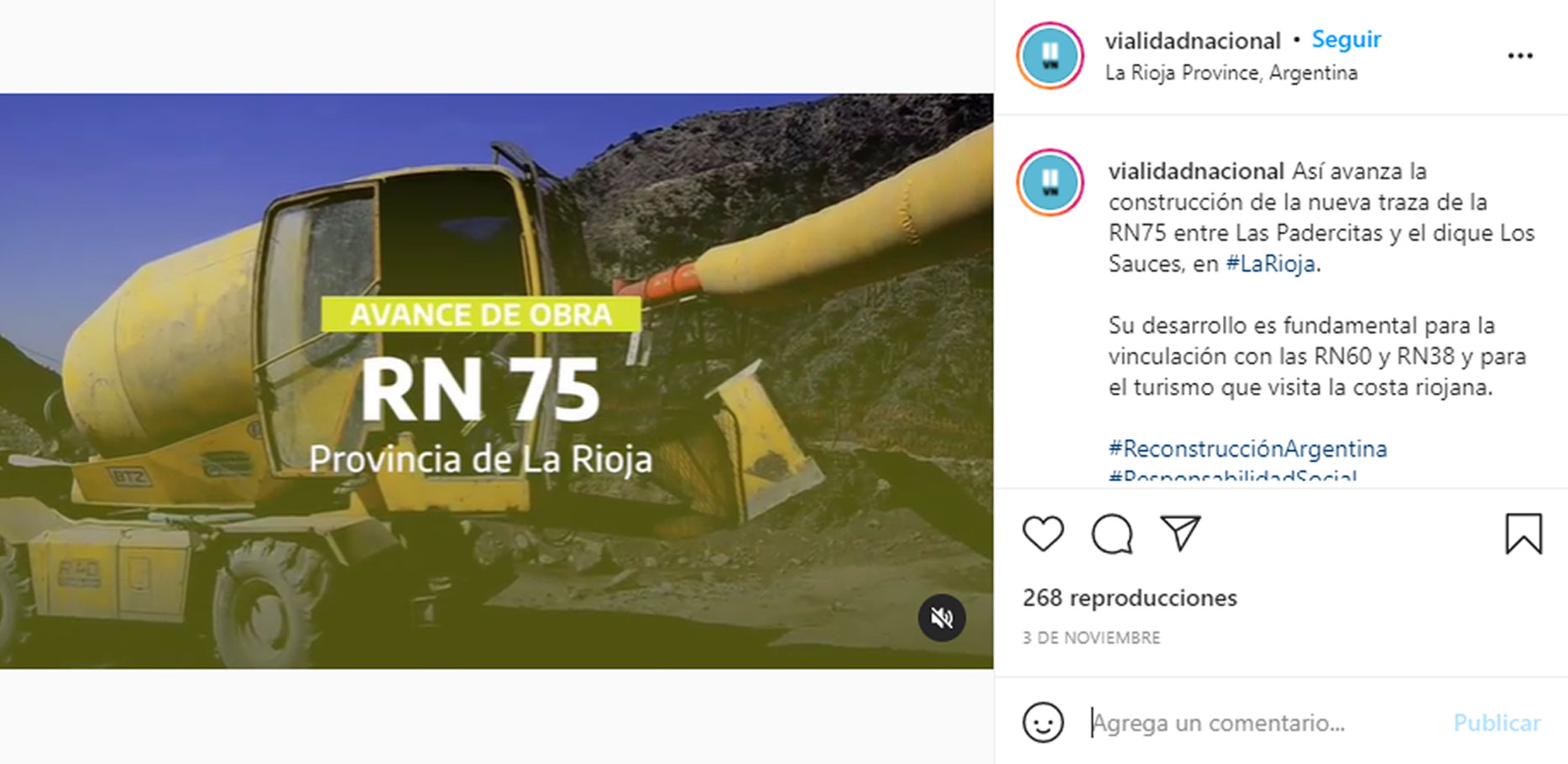The height and width of the screenshot is (764, 1568).
Task: Click vialidadnacional avatar beside the caption
Action: pyautogui.click(x=1050, y=182)
